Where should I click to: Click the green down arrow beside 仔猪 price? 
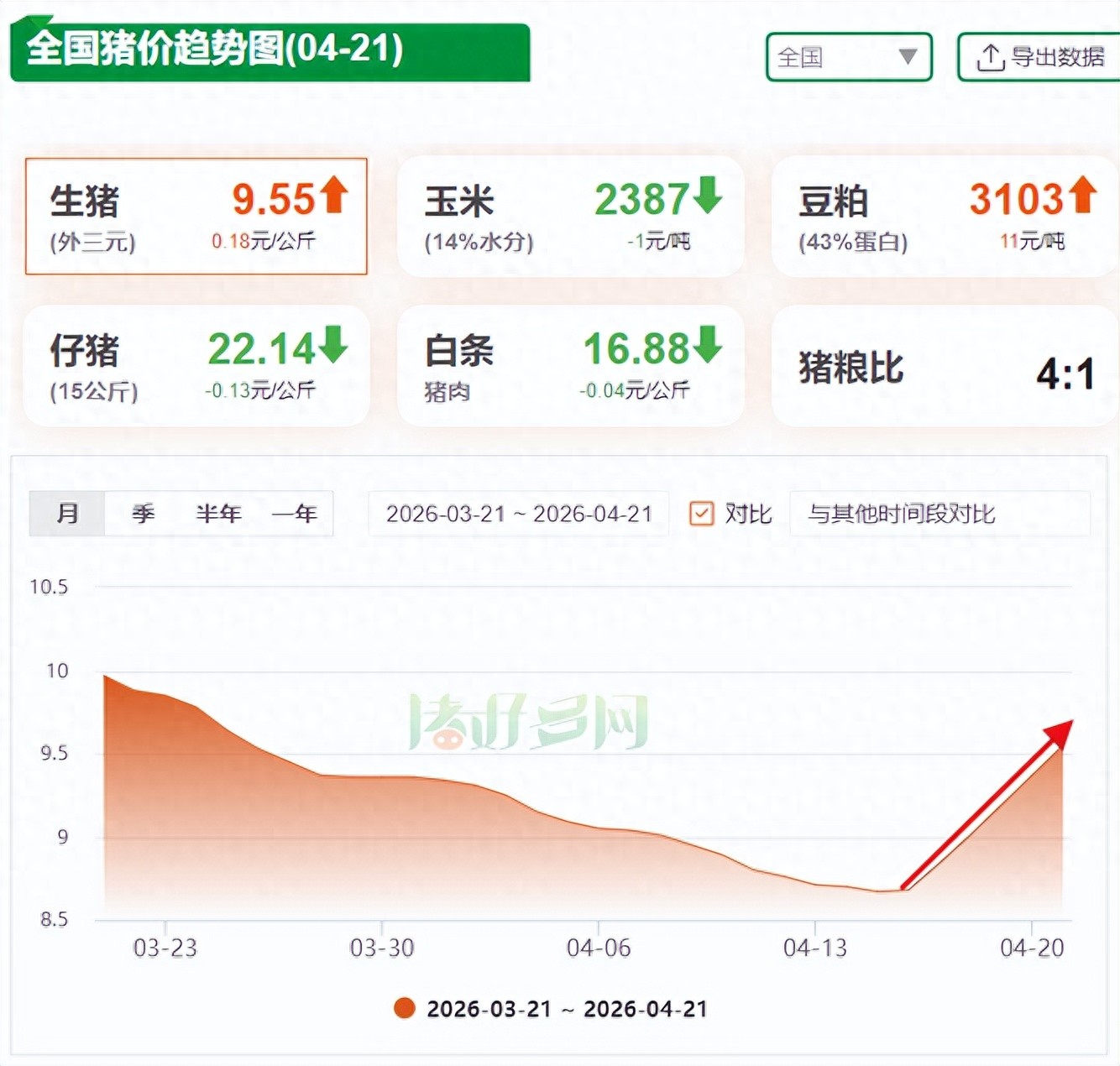[x=334, y=344]
